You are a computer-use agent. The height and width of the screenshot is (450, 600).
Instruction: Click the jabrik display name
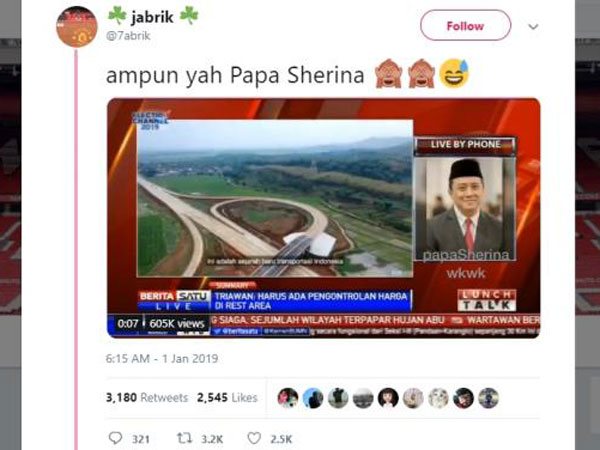coord(152,17)
